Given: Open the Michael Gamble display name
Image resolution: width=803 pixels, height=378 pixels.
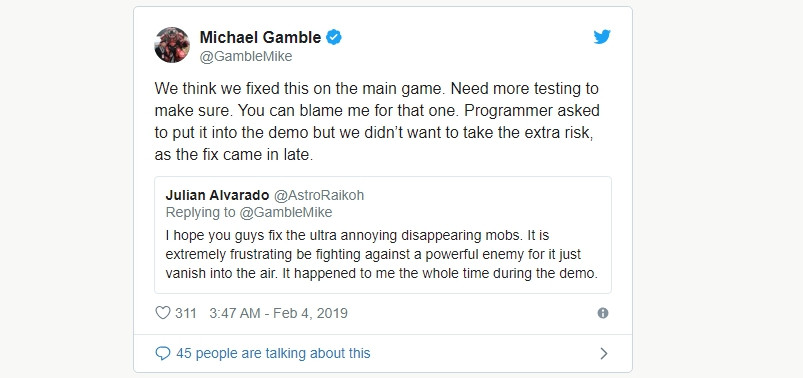Looking at the screenshot, I should click(260, 37).
